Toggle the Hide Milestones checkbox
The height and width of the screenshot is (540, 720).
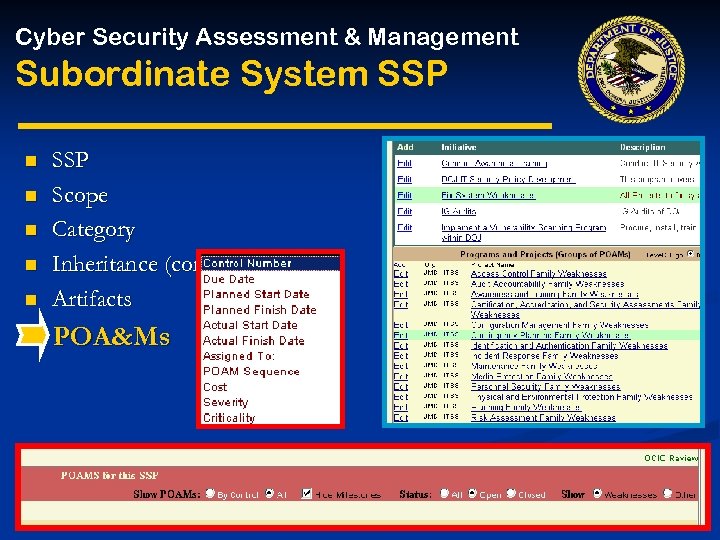306,494
